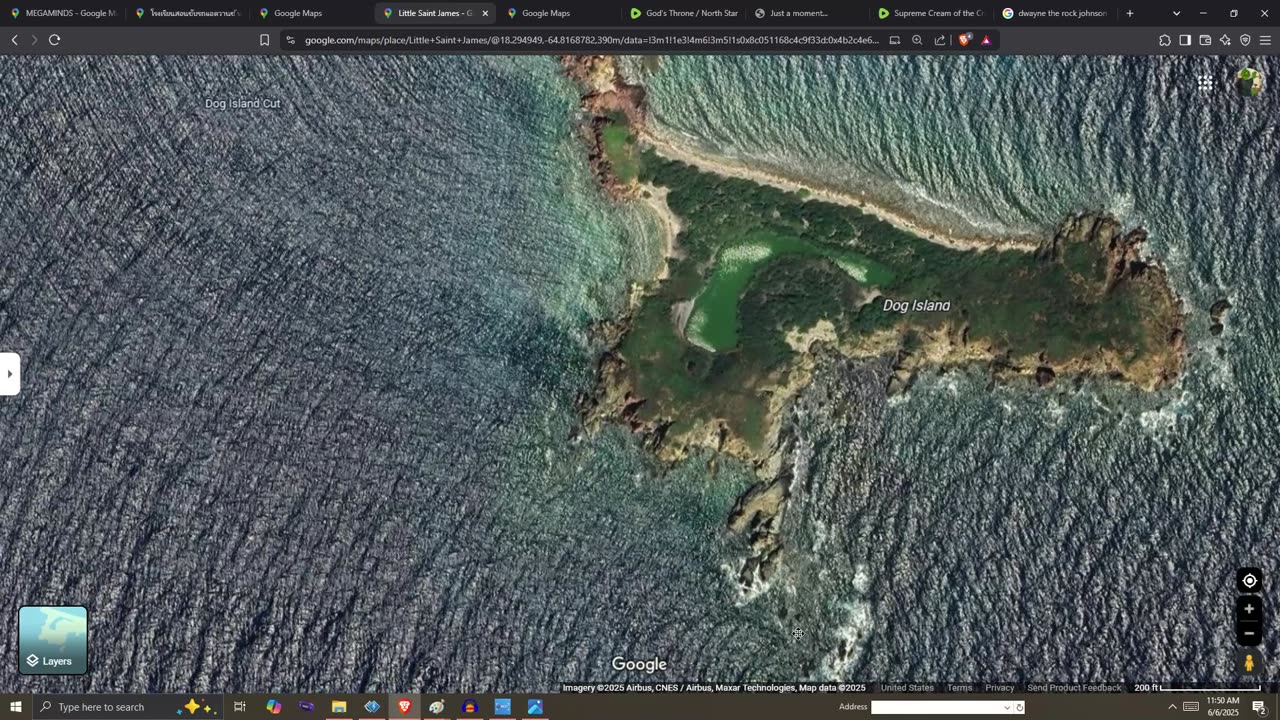Select the Street View pegman
Screen dimensions: 1280x720
coord(1249,662)
